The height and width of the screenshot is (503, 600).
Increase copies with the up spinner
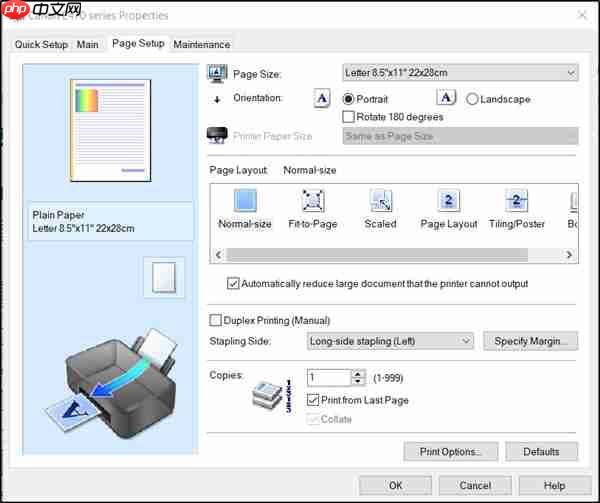358,374
